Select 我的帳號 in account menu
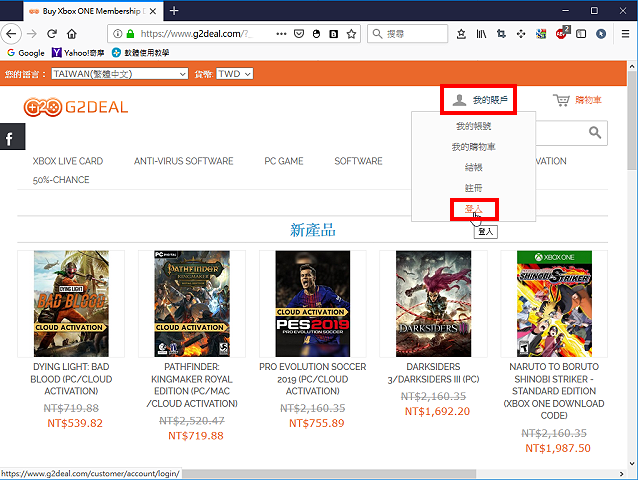The width and height of the screenshot is (638, 485). click(473, 126)
